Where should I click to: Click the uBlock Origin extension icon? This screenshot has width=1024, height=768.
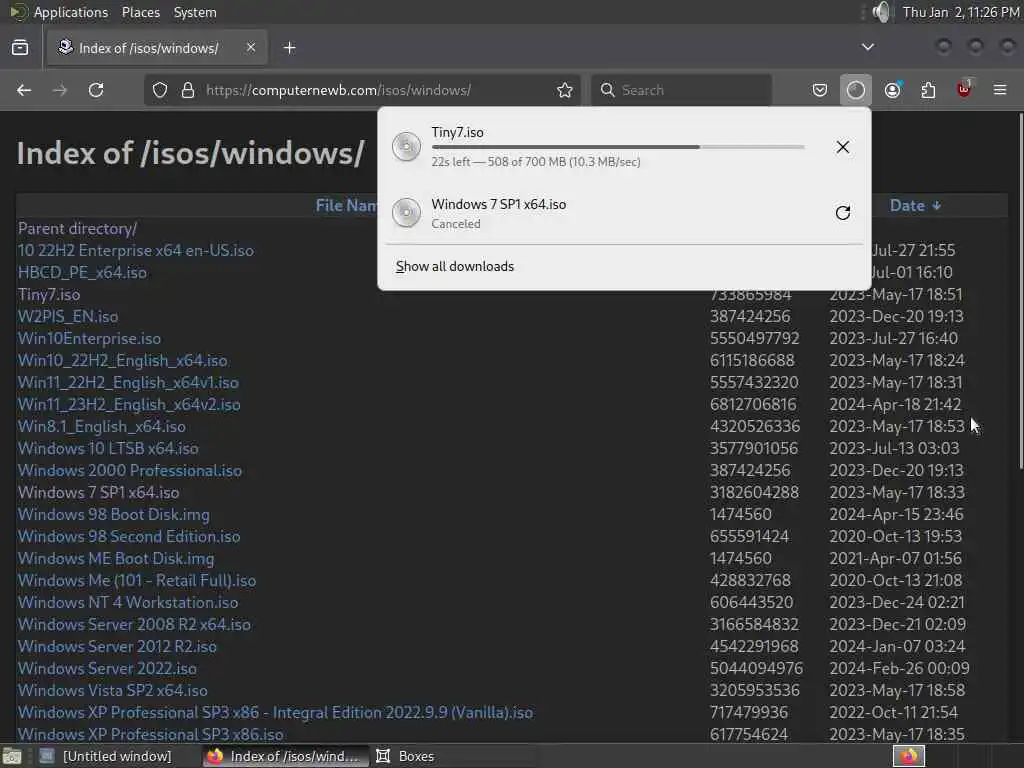click(x=964, y=89)
